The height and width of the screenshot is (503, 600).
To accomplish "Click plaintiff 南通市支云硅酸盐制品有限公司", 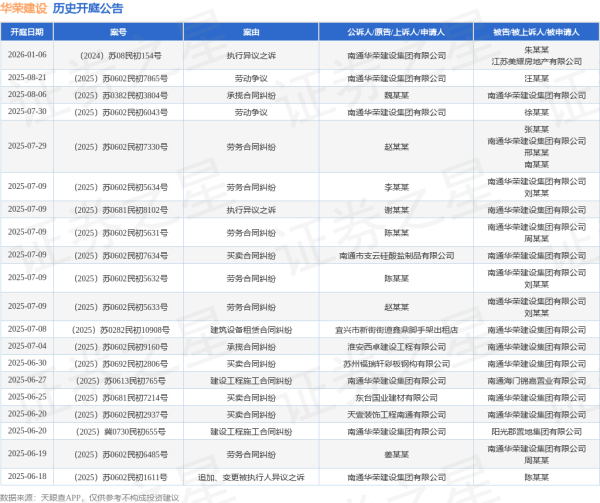I will pyautogui.click(x=396, y=256).
